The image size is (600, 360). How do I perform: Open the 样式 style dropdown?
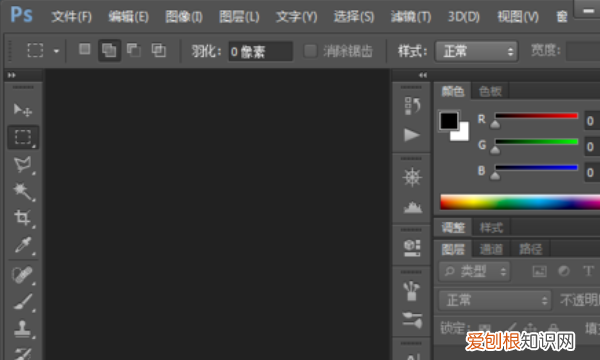point(477,51)
